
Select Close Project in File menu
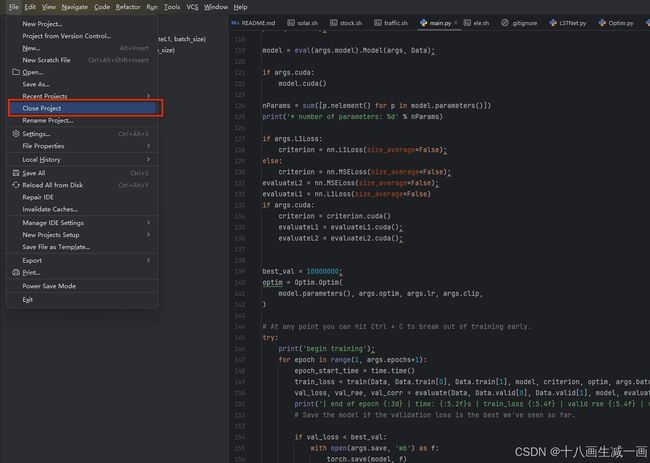[82, 108]
